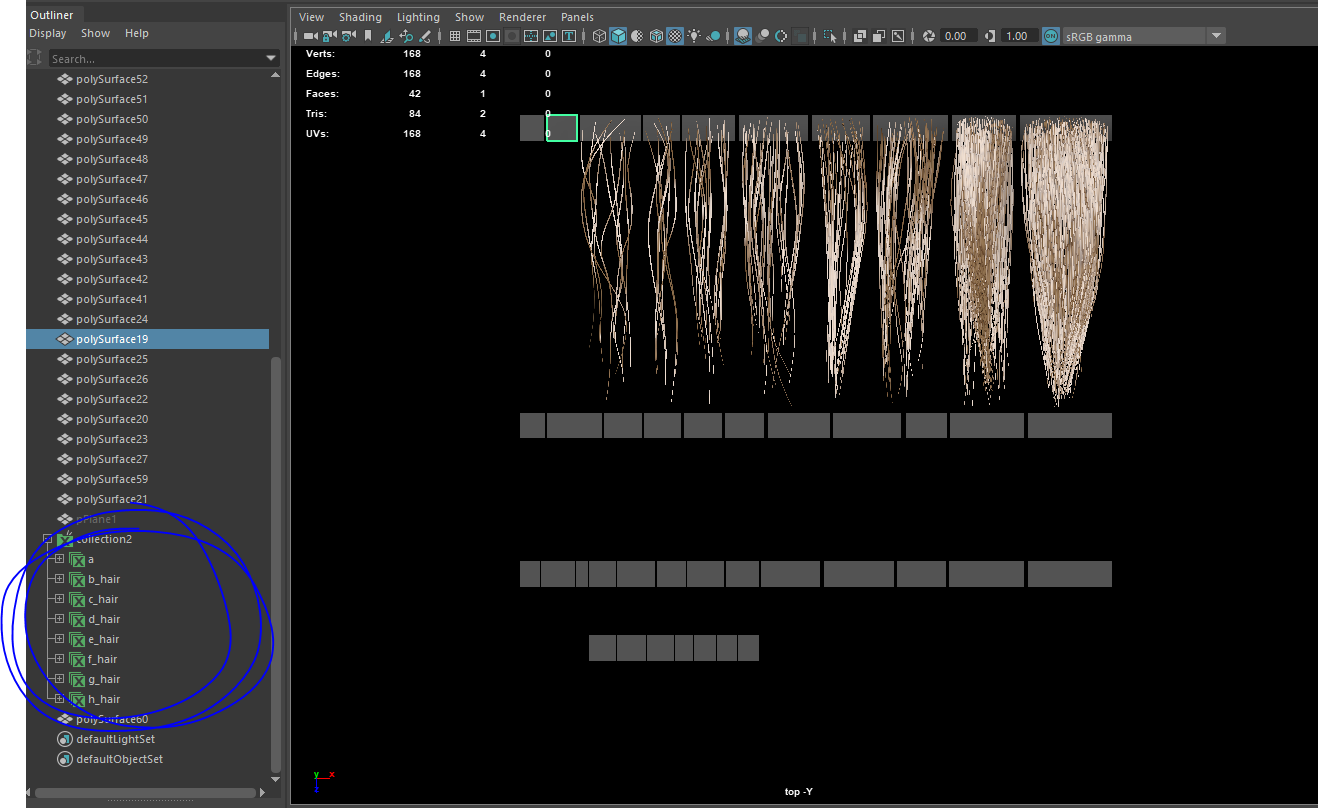The image size is (1318, 808).
Task: Open the Outliner search filter dropdown arrow
Action: click(271, 59)
